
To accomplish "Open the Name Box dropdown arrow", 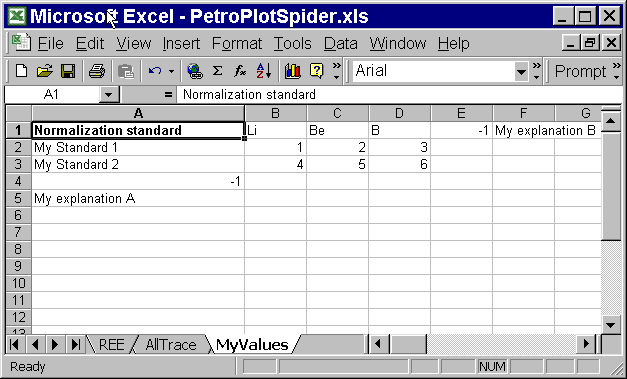I will click(108, 95).
